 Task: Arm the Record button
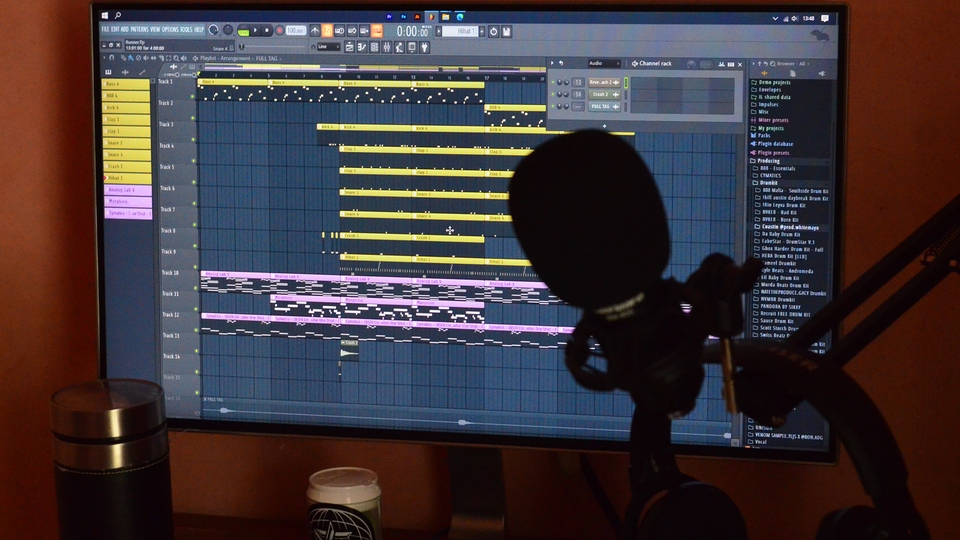(279, 30)
